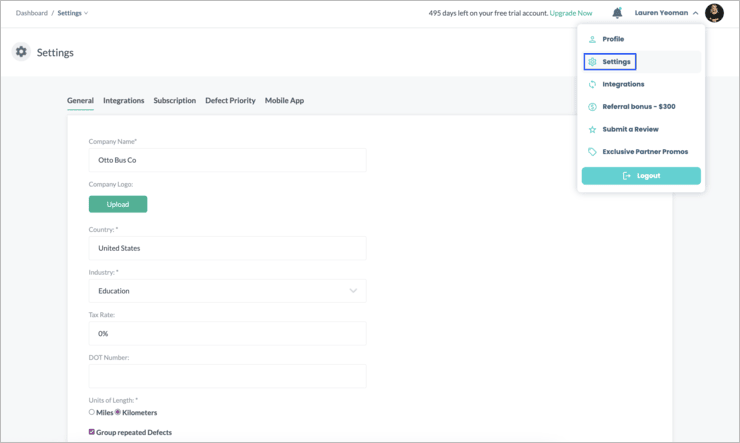The width and height of the screenshot is (740, 443).
Task: Expand the Industry dropdown showing Education
Action: pos(227,291)
